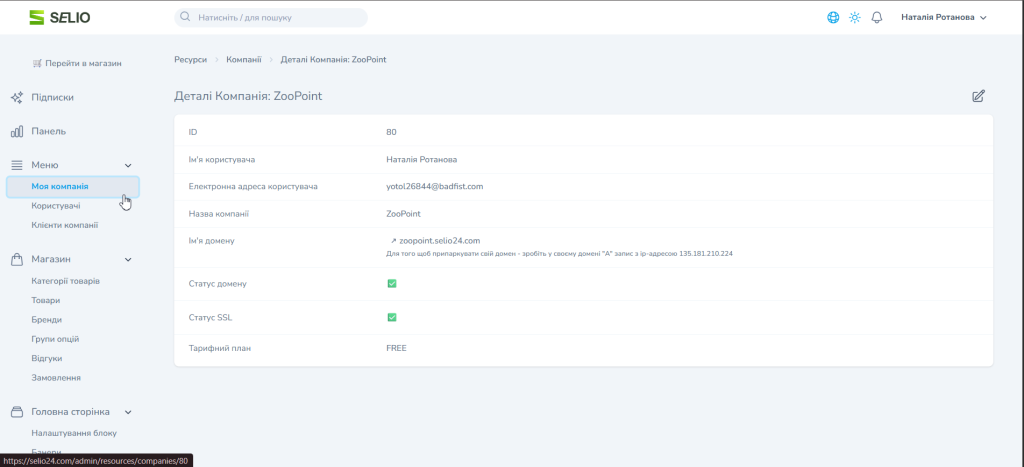This screenshot has width=1024, height=467.
Task: Click Перейти в магазин link
Action: click(77, 63)
